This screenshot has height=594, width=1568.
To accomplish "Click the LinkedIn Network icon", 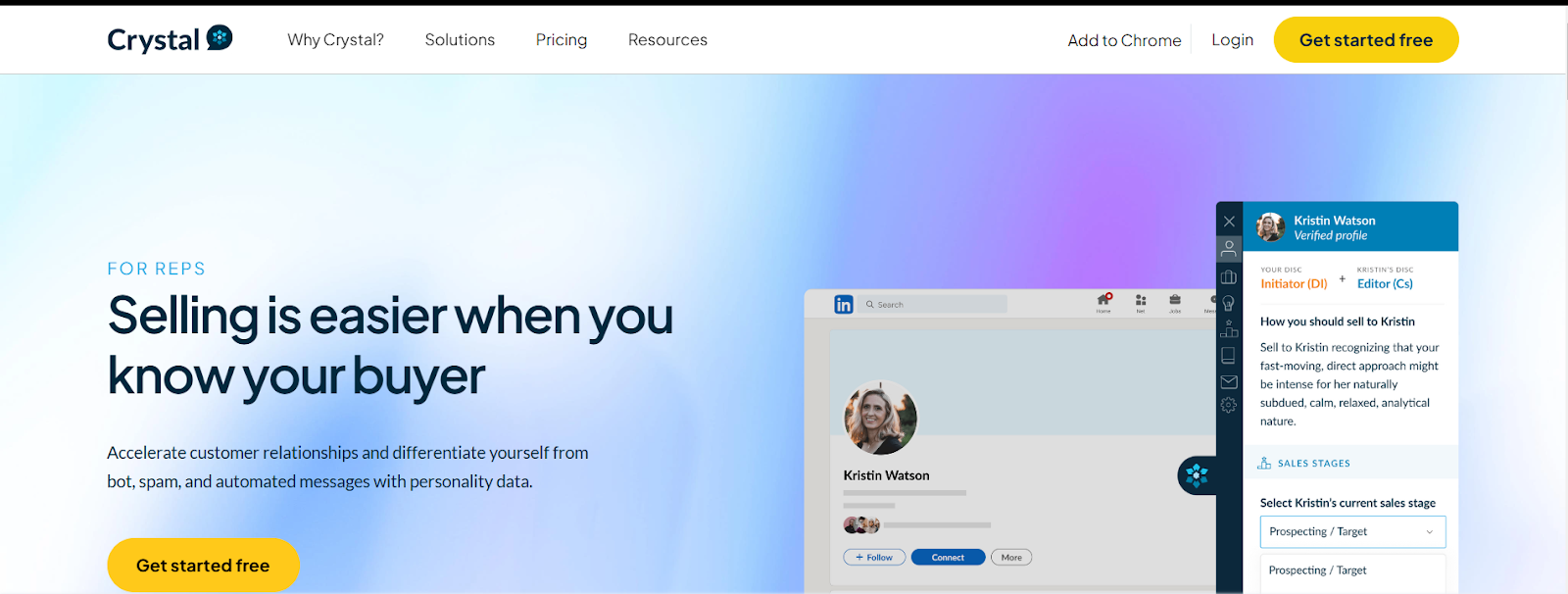I will click(x=1141, y=302).
